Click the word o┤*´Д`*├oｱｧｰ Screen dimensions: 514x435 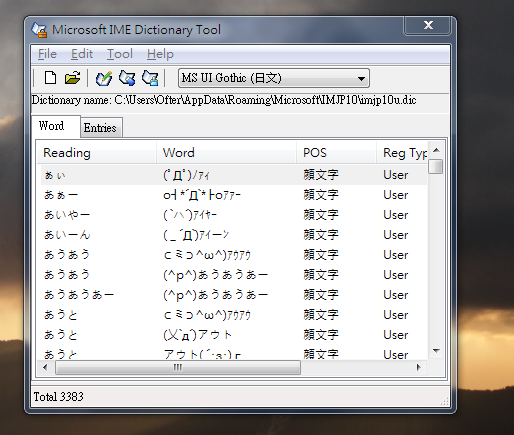[202, 195]
